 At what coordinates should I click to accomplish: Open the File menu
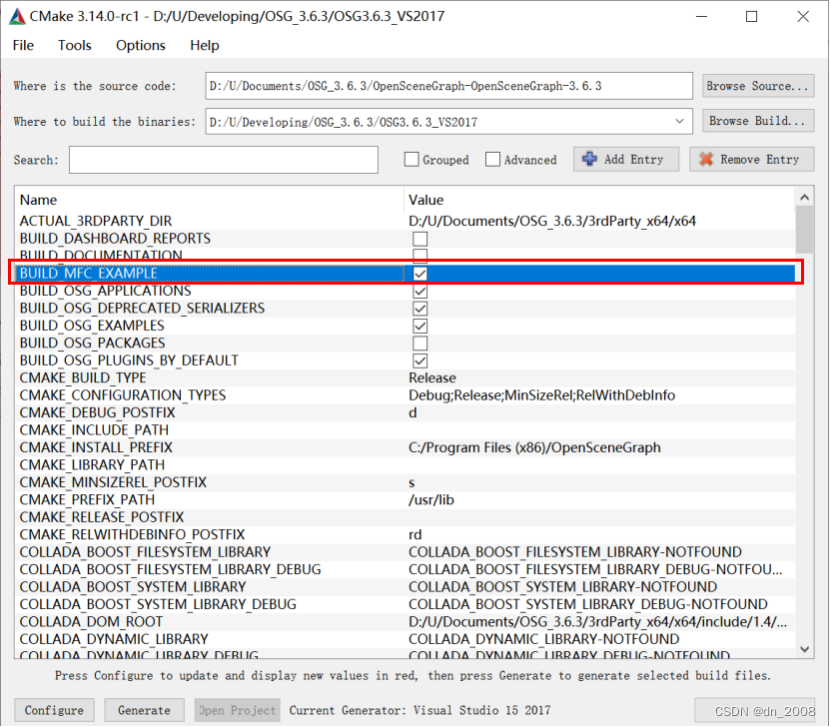23,46
